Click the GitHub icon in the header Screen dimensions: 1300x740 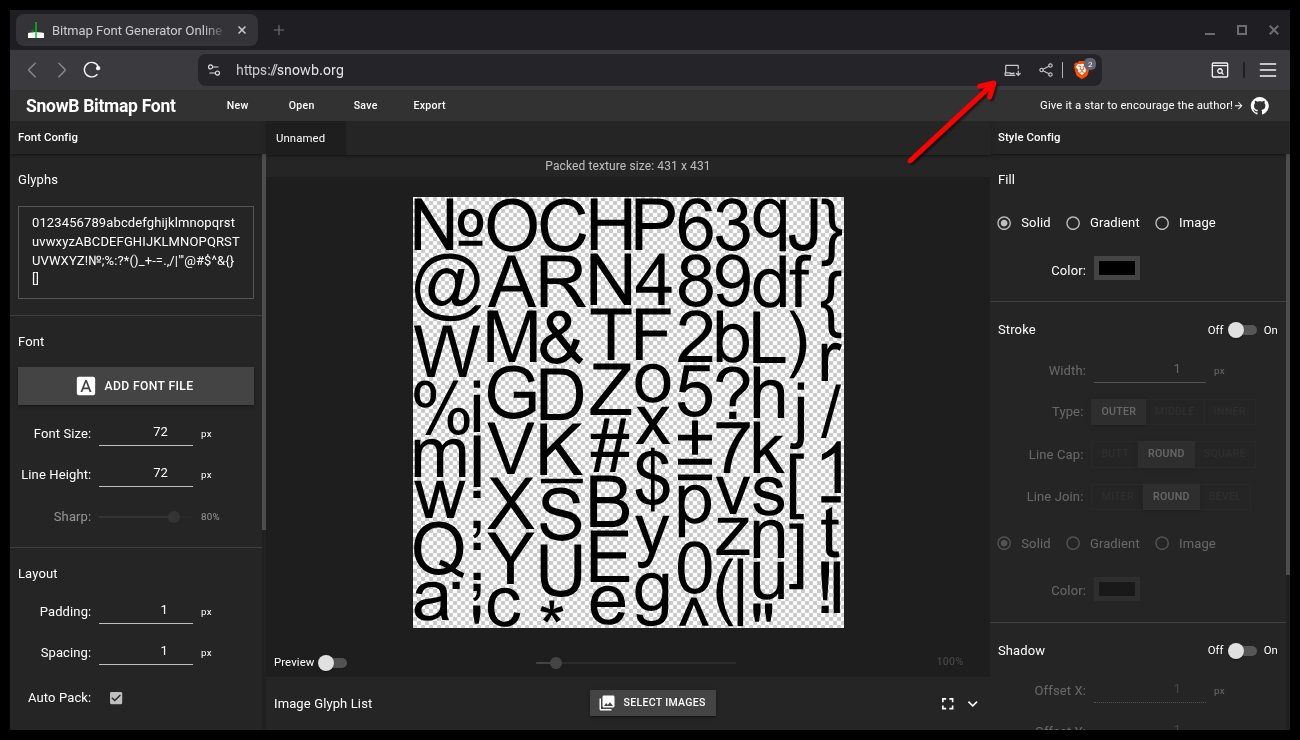coord(1260,105)
